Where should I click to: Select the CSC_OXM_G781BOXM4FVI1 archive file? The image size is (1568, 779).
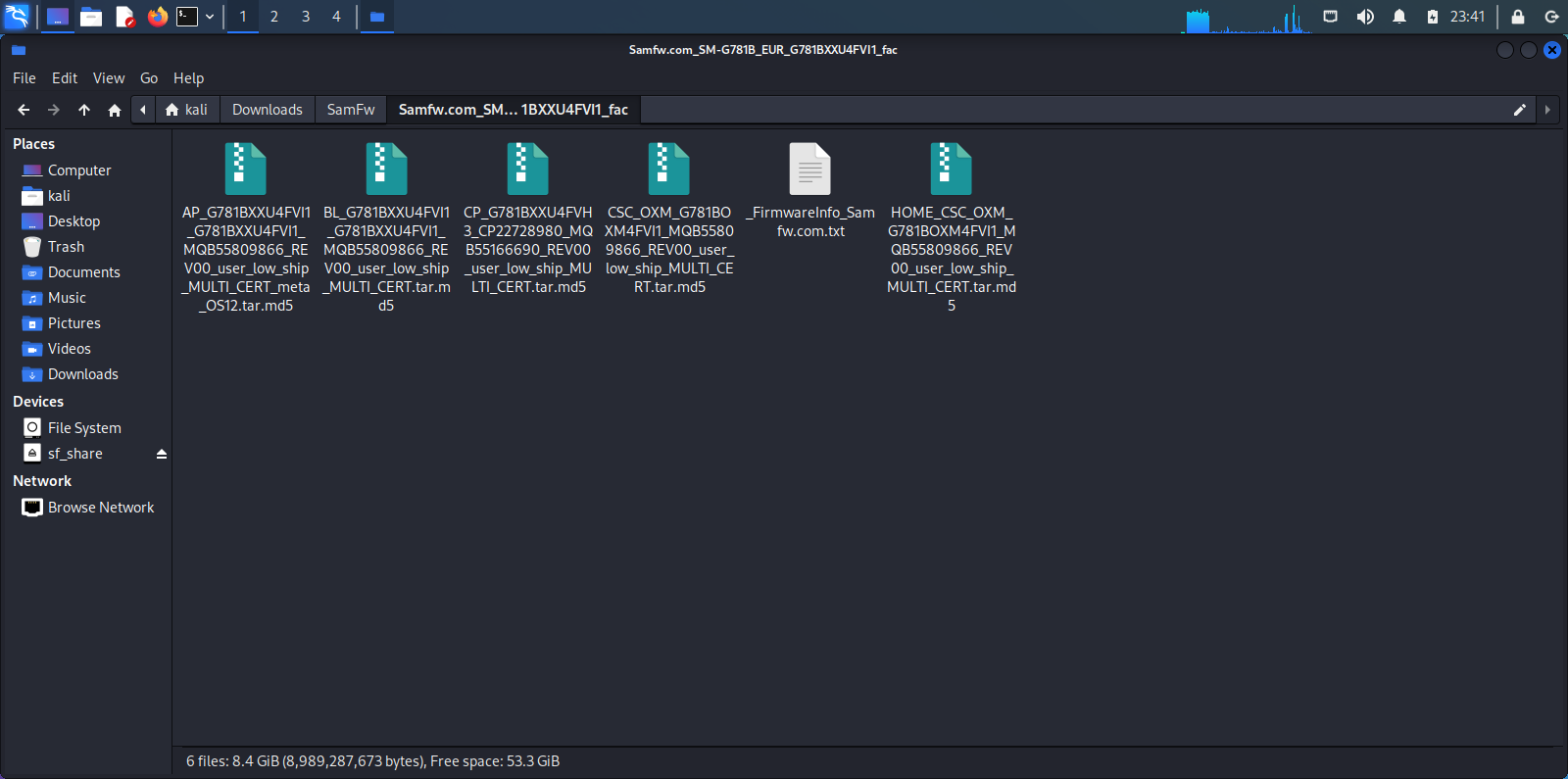(x=669, y=219)
